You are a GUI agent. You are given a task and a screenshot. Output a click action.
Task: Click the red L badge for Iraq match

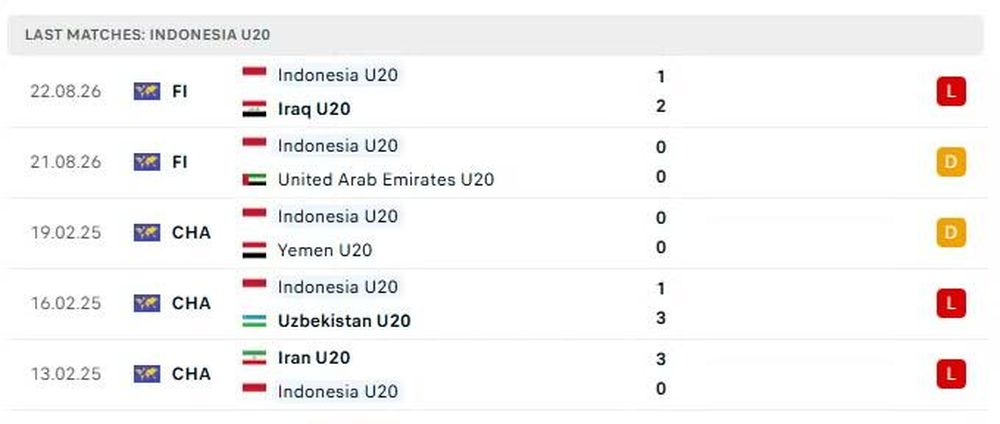tap(951, 92)
